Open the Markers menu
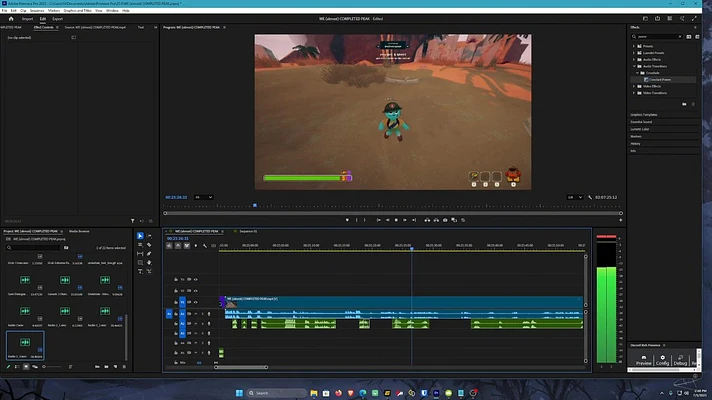 click(54, 10)
